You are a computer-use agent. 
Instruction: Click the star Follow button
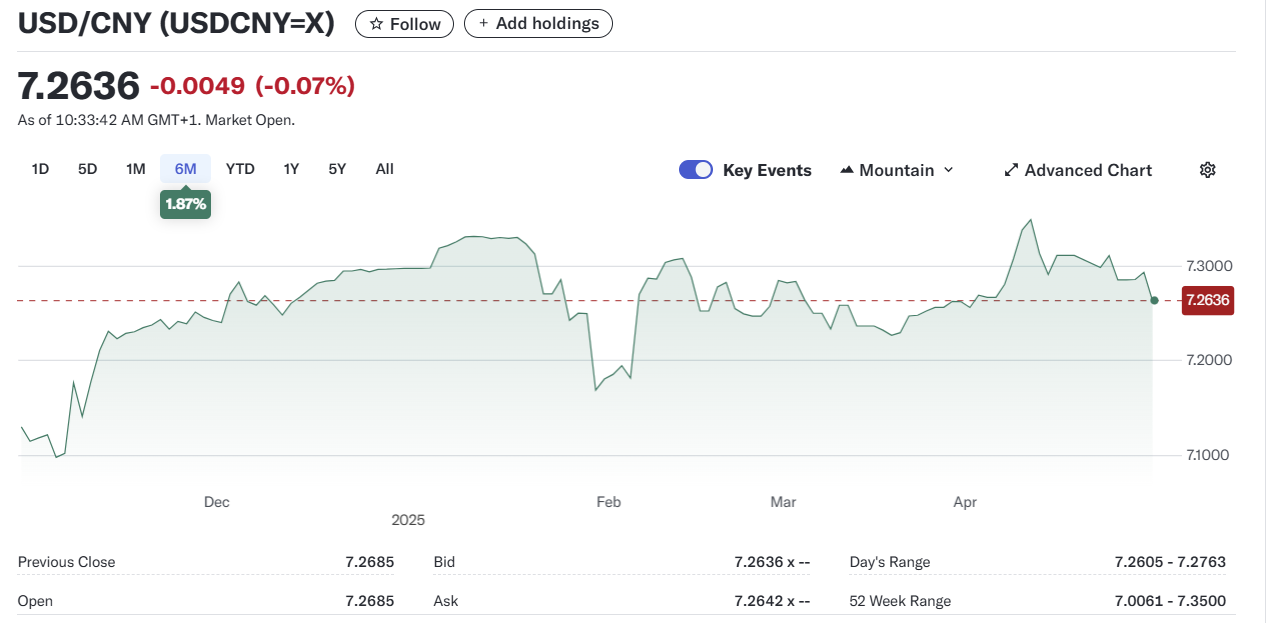tap(404, 24)
